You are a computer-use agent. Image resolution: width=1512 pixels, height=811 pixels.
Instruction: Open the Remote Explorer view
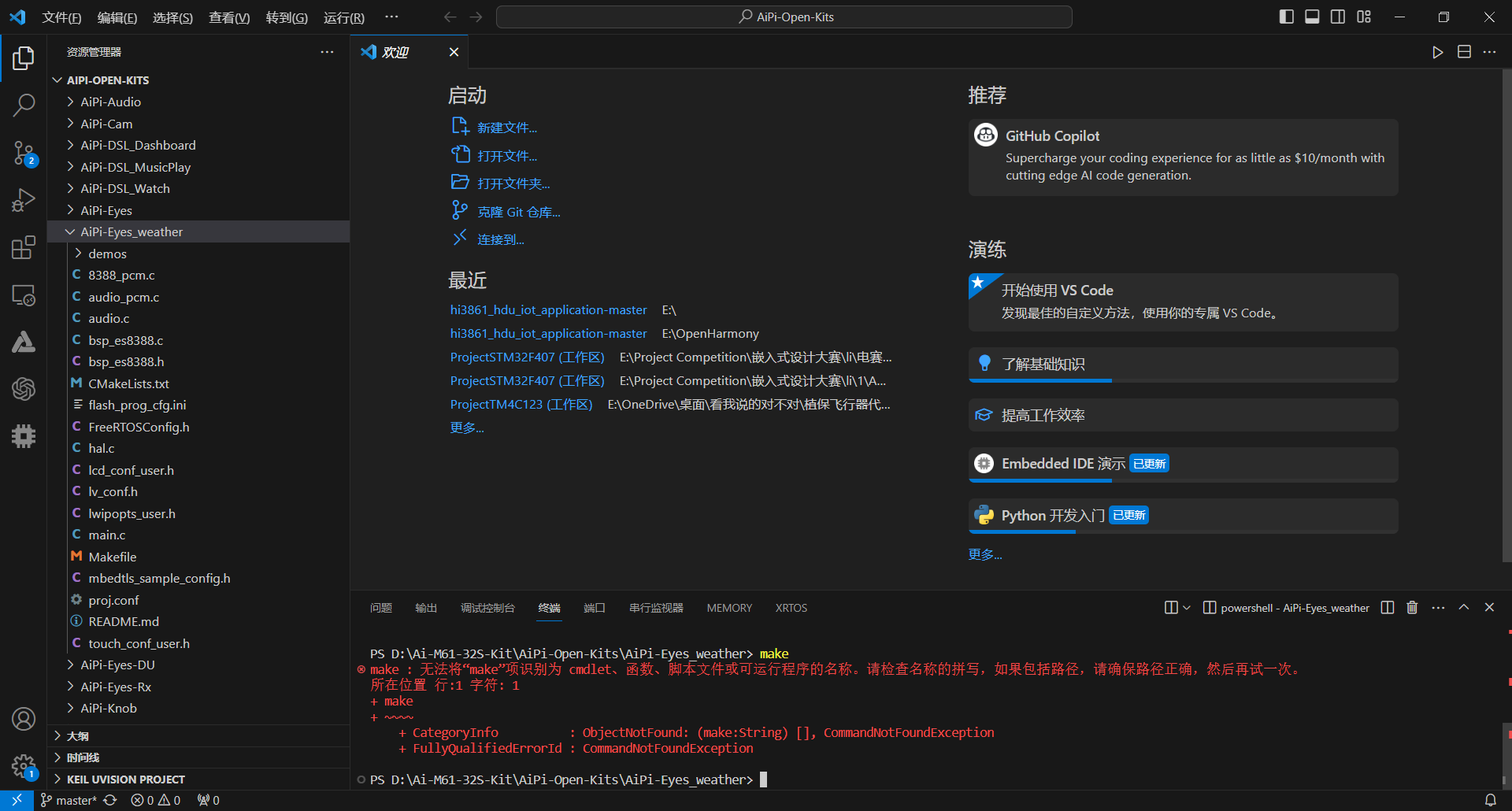24,295
